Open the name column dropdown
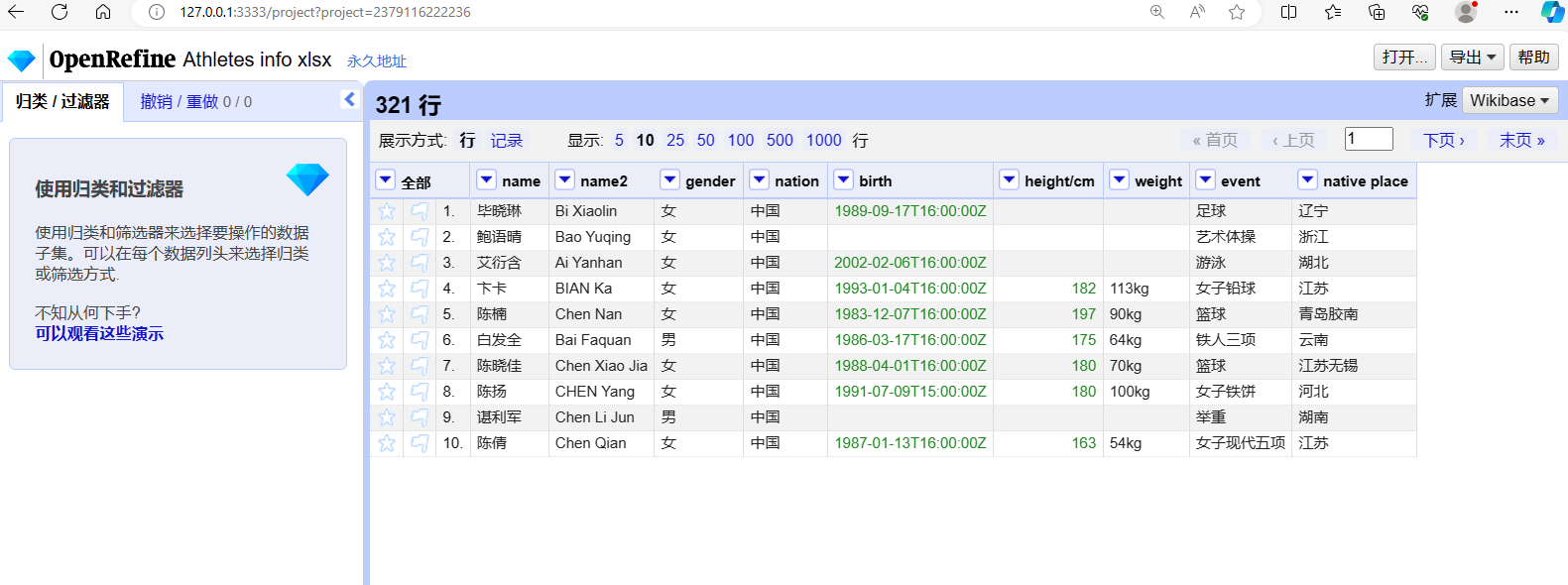Viewport: 1568px width, 585px height. click(486, 179)
